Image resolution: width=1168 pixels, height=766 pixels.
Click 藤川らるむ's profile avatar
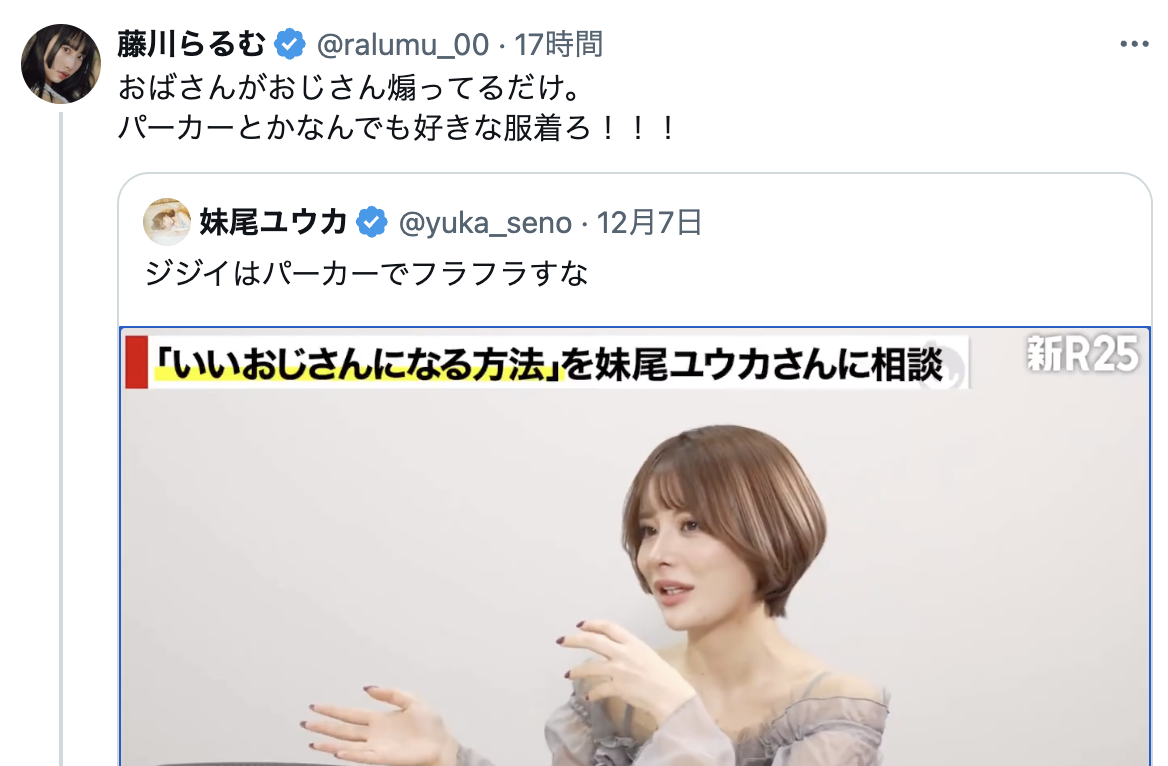click(x=60, y=64)
